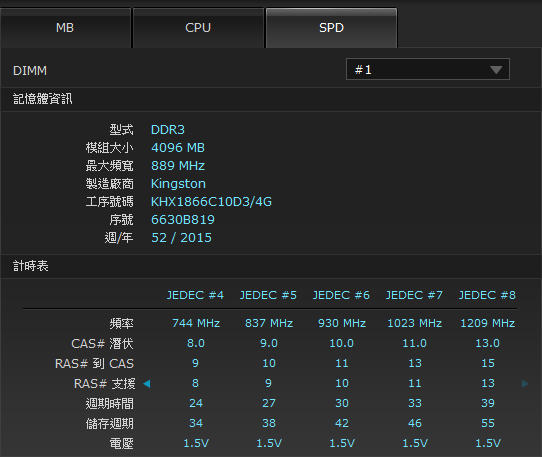This screenshot has width=542, height=457.
Task: Switch to the MB tab
Action: click(x=65, y=28)
